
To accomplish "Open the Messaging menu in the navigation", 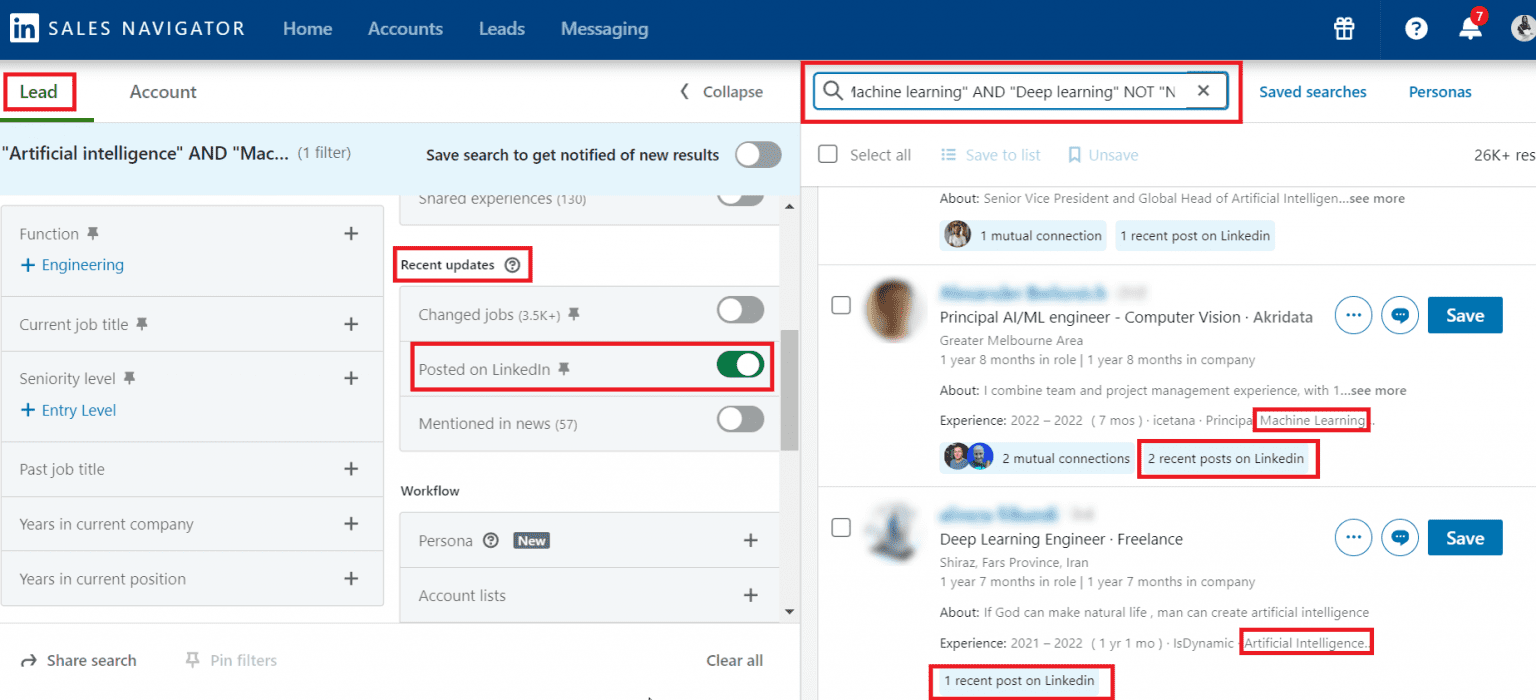I will point(604,29).
